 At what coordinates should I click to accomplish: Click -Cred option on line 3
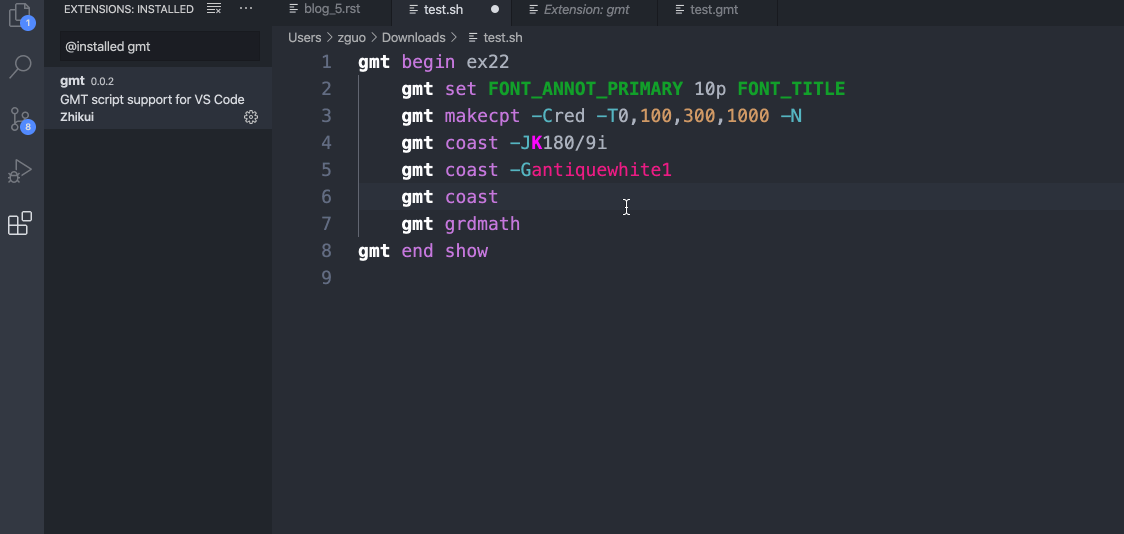[x=558, y=116]
